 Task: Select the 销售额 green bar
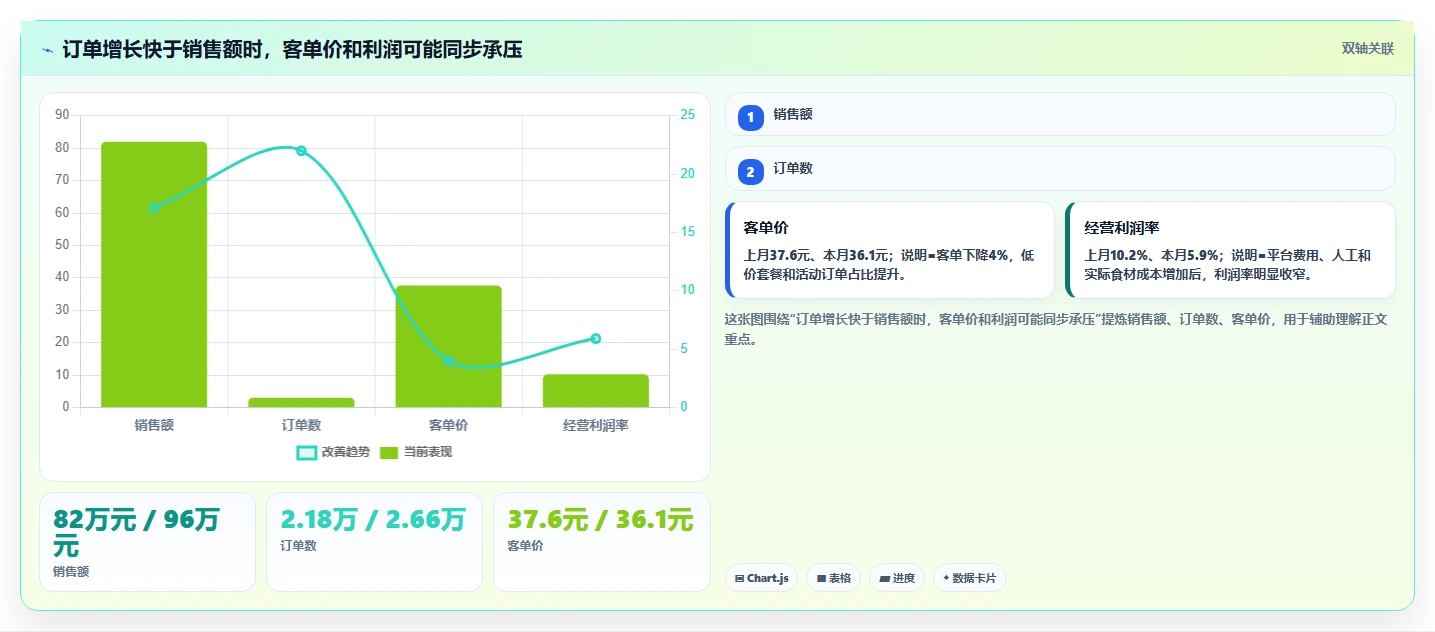(154, 274)
